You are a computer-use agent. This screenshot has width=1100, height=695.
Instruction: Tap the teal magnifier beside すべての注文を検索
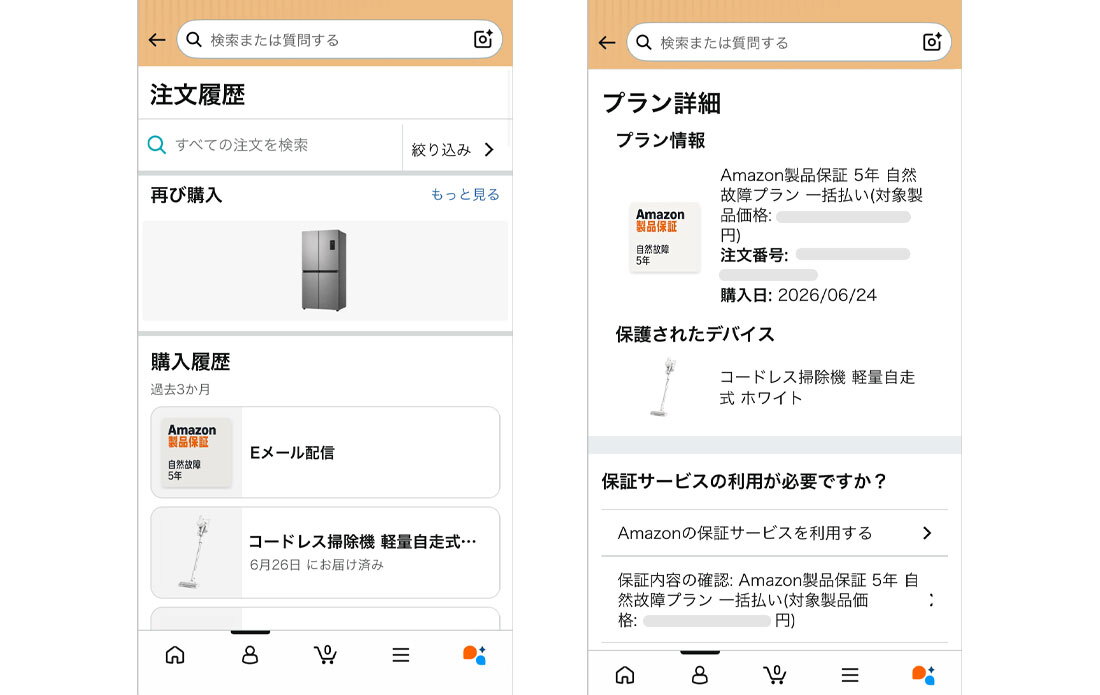coord(156,145)
